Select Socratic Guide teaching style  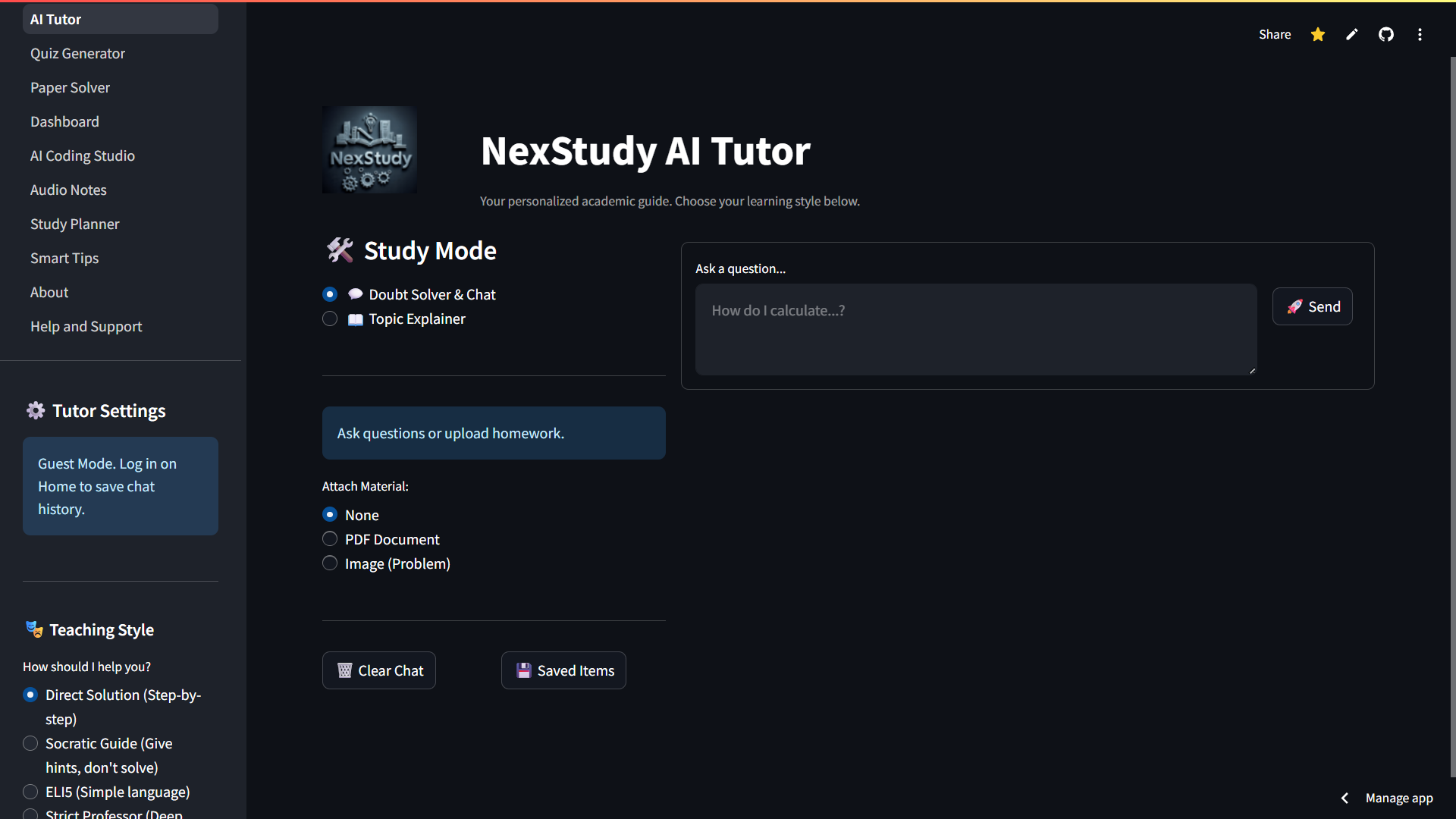click(x=30, y=743)
